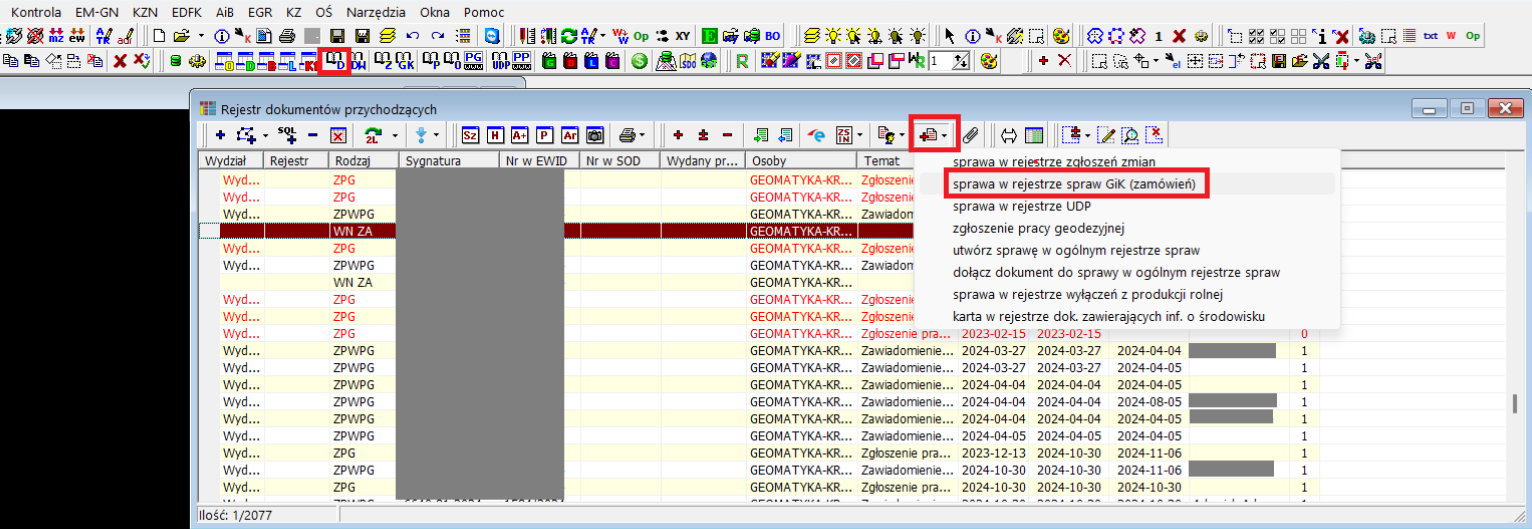Toggle the 'Sz' filter button

(x=469, y=135)
